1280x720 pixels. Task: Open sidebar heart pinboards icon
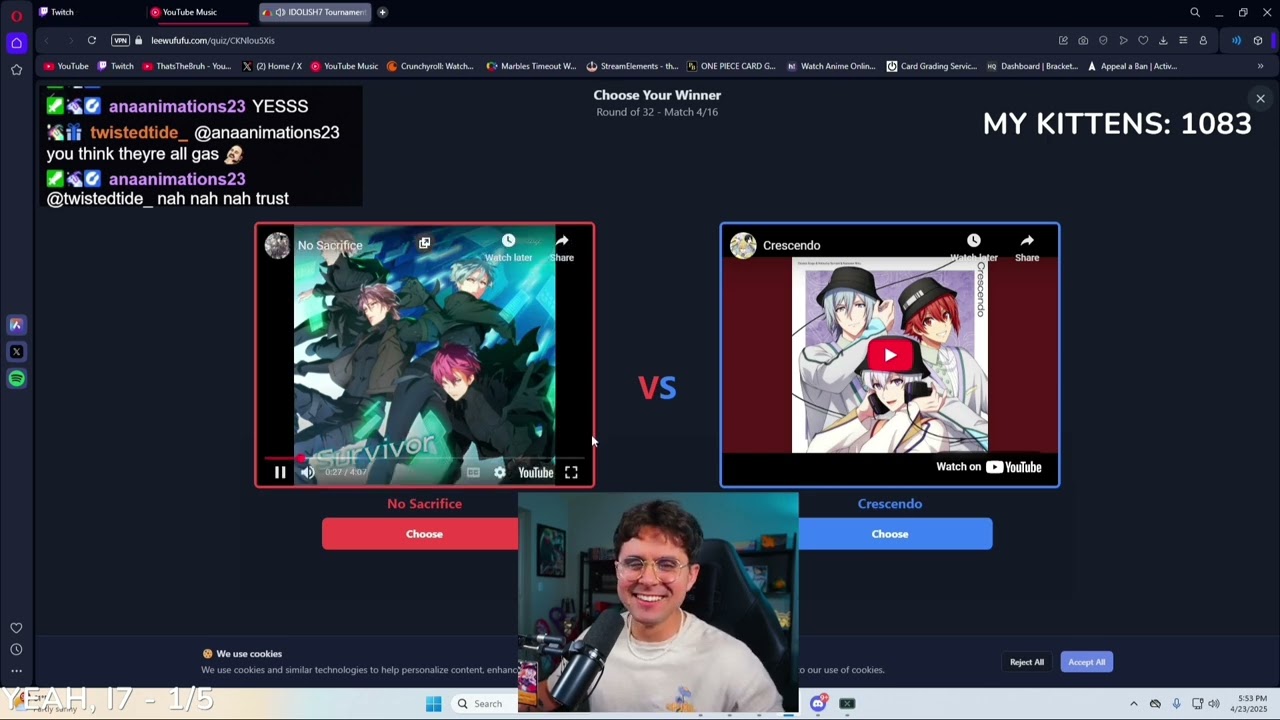pos(16,628)
